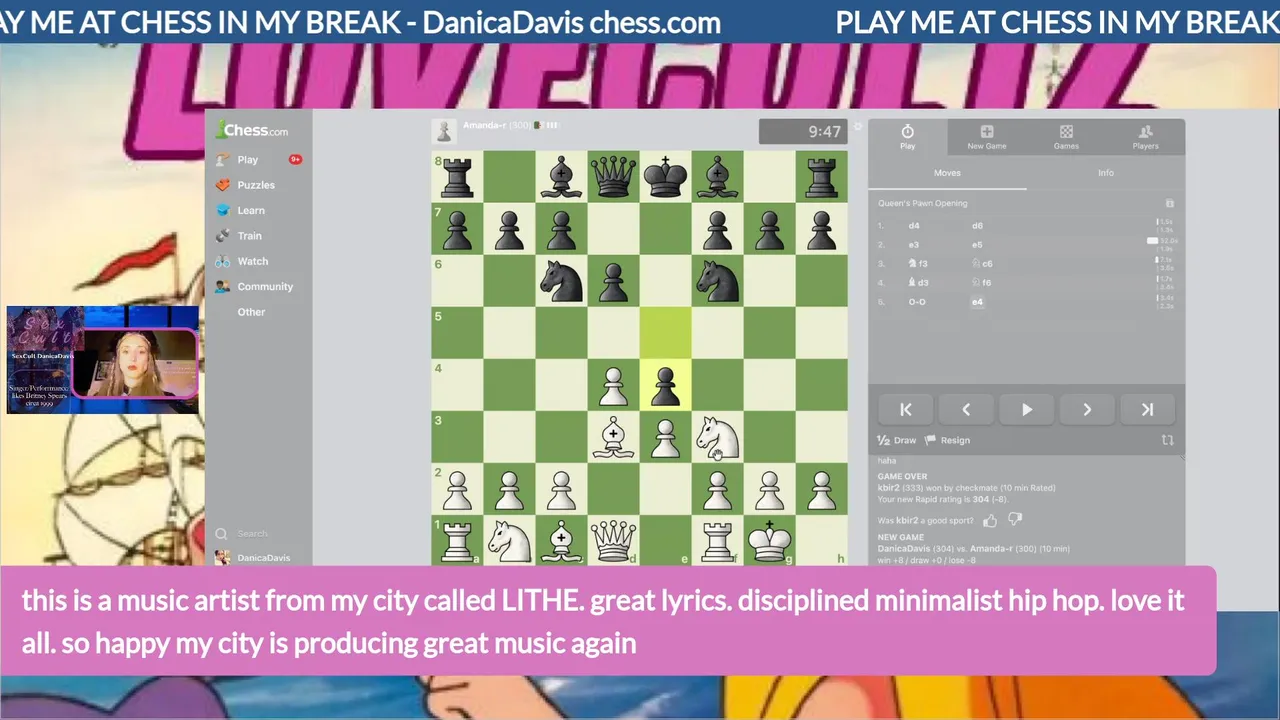1280x720 pixels.
Task: Go forward one move
Action: coord(1087,409)
